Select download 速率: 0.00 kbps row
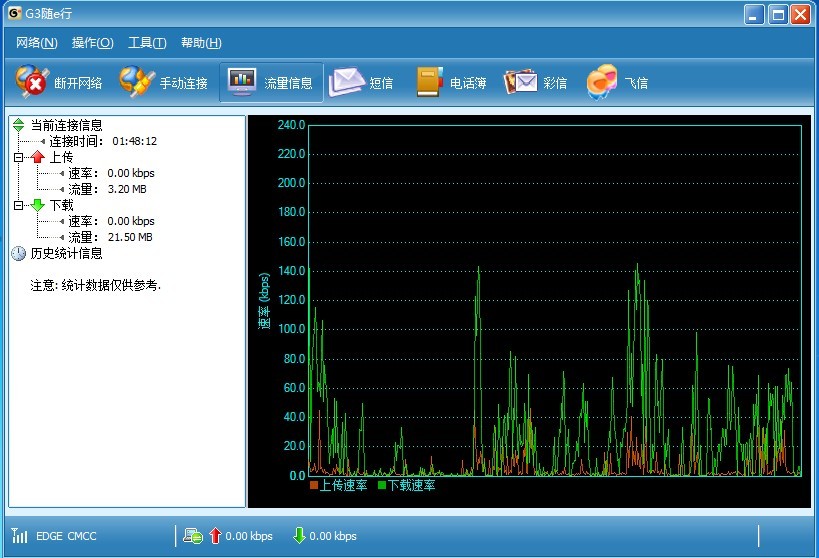This screenshot has width=819, height=558. tap(111, 221)
